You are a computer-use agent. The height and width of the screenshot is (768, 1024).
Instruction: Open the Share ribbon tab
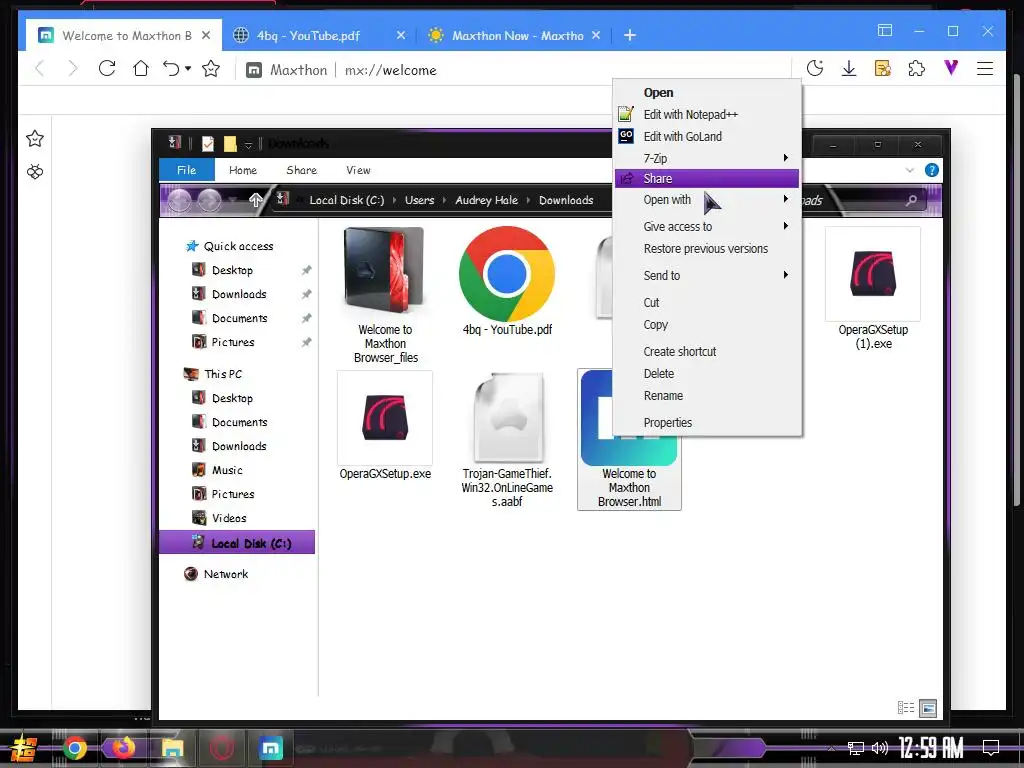[x=302, y=170]
